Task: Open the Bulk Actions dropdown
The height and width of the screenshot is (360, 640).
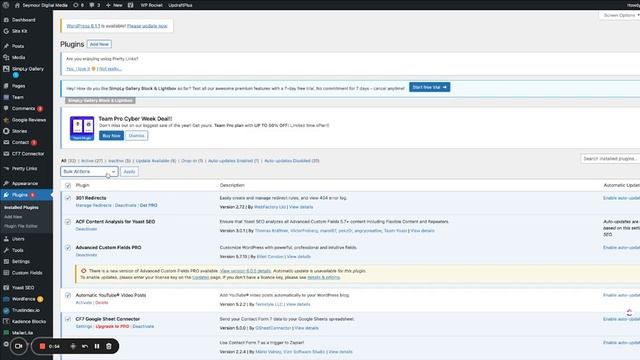Action: pos(89,172)
